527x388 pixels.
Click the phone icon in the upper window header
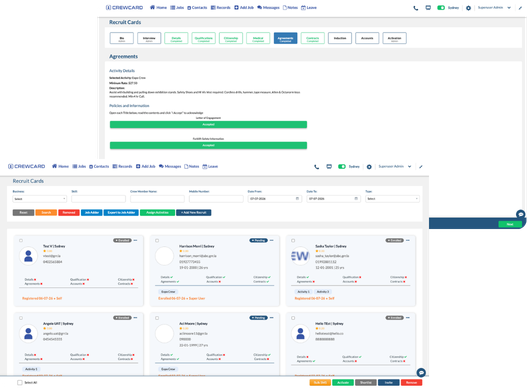416,8
